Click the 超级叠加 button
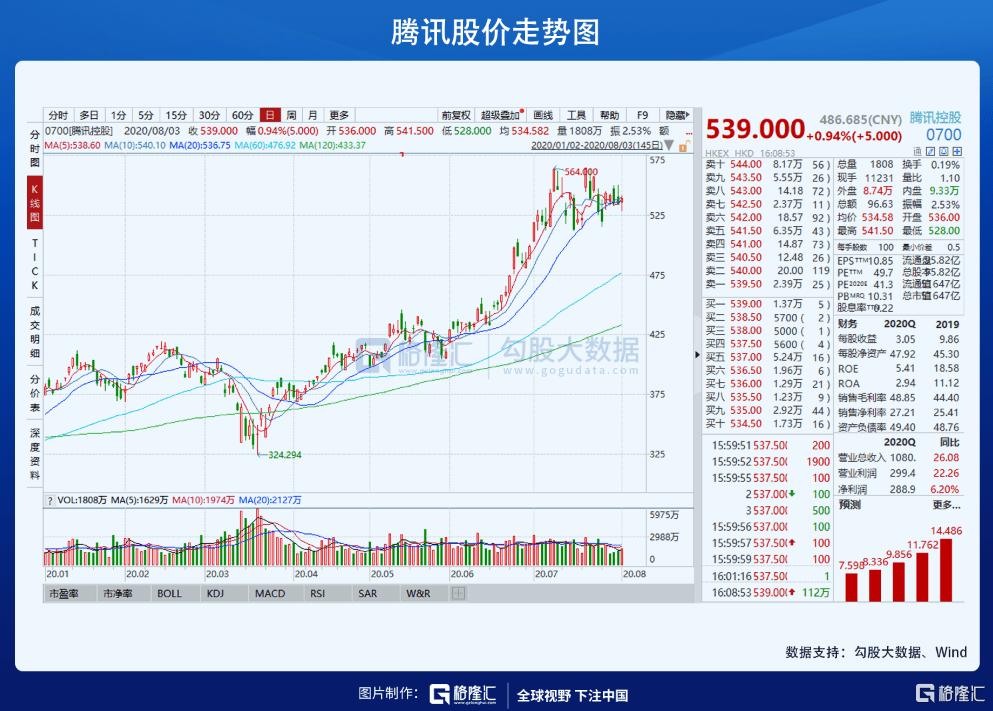 pyautogui.click(x=500, y=115)
